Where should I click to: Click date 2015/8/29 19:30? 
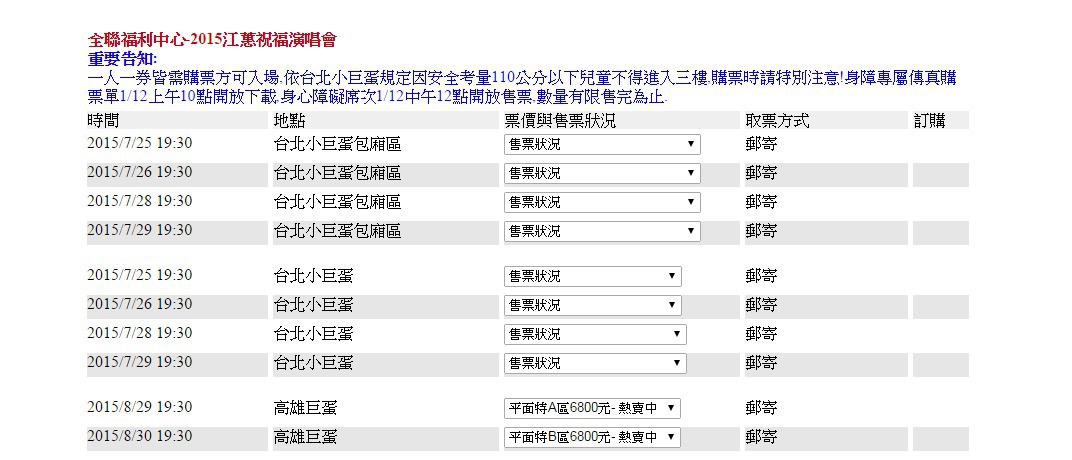tap(139, 407)
